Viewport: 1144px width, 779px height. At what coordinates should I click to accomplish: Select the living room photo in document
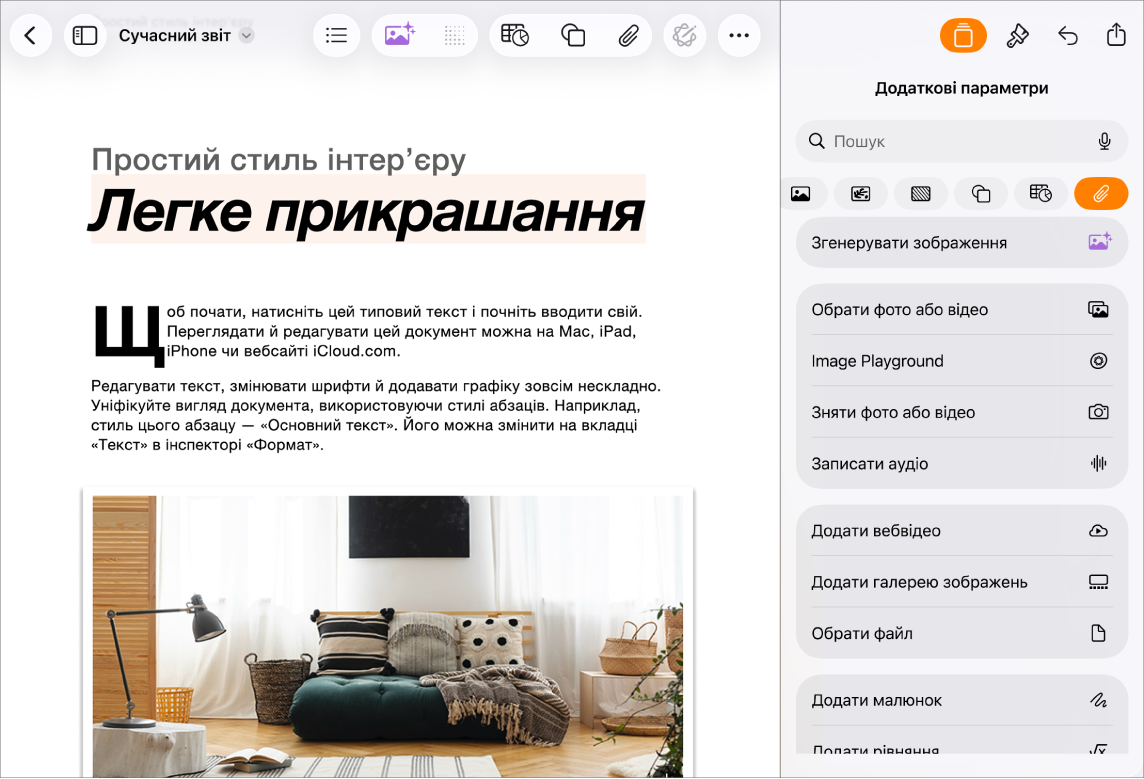click(x=387, y=636)
